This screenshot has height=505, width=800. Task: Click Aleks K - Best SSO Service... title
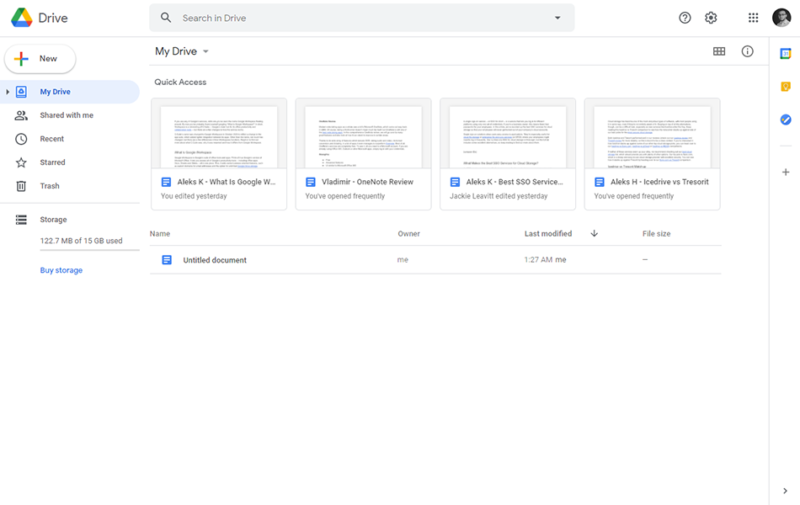coord(514,182)
